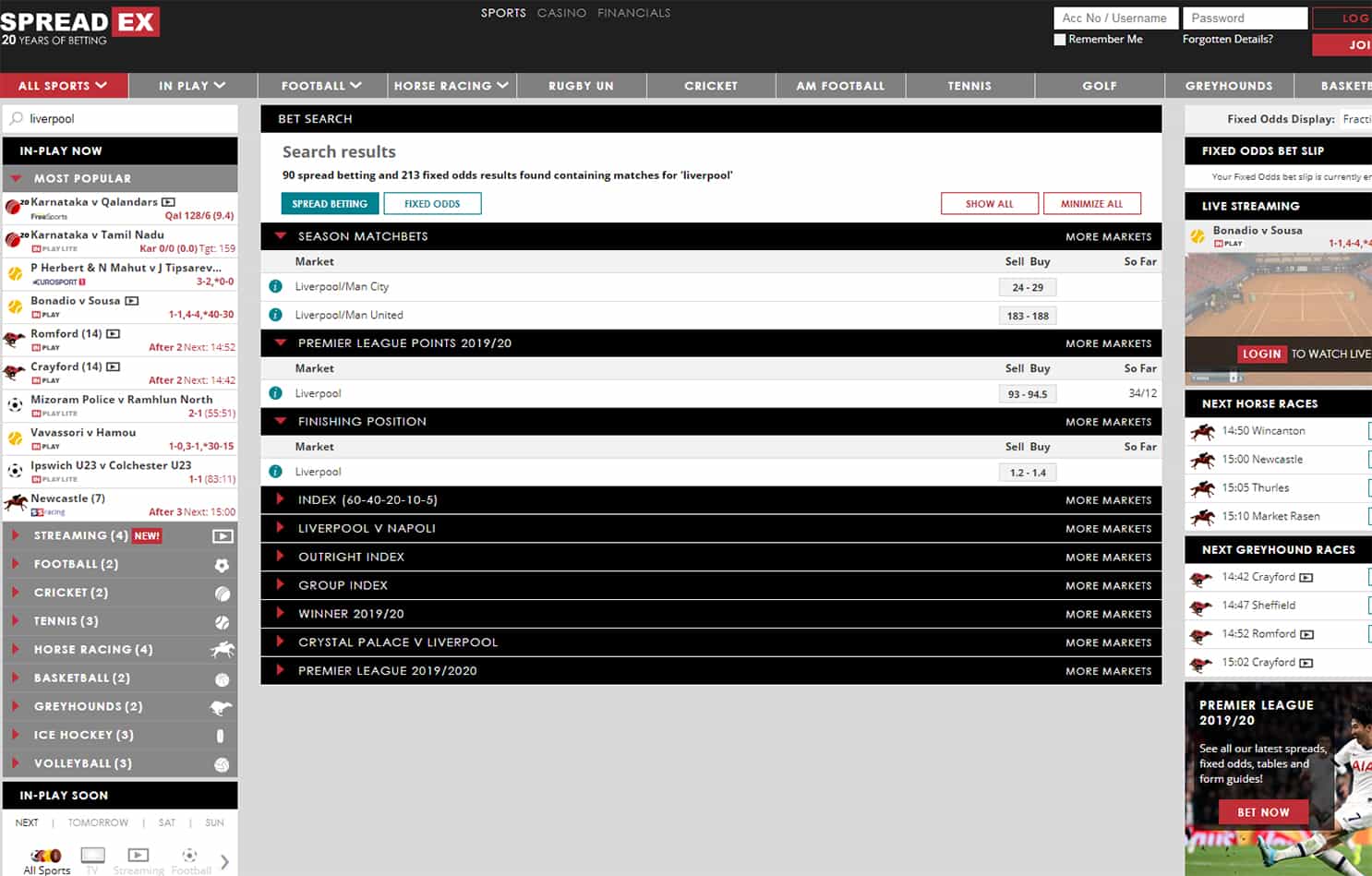Click the Forgotten Details? link
Viewport: 1372px width, 876px height.
pyautogui.click(x=1227, y=39)
